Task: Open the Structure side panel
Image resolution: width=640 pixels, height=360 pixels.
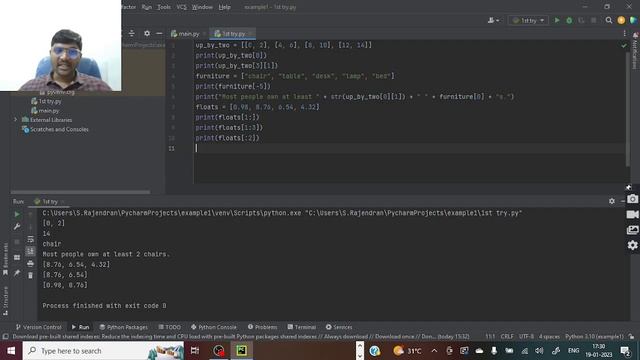Action: [x=5, y=300]
